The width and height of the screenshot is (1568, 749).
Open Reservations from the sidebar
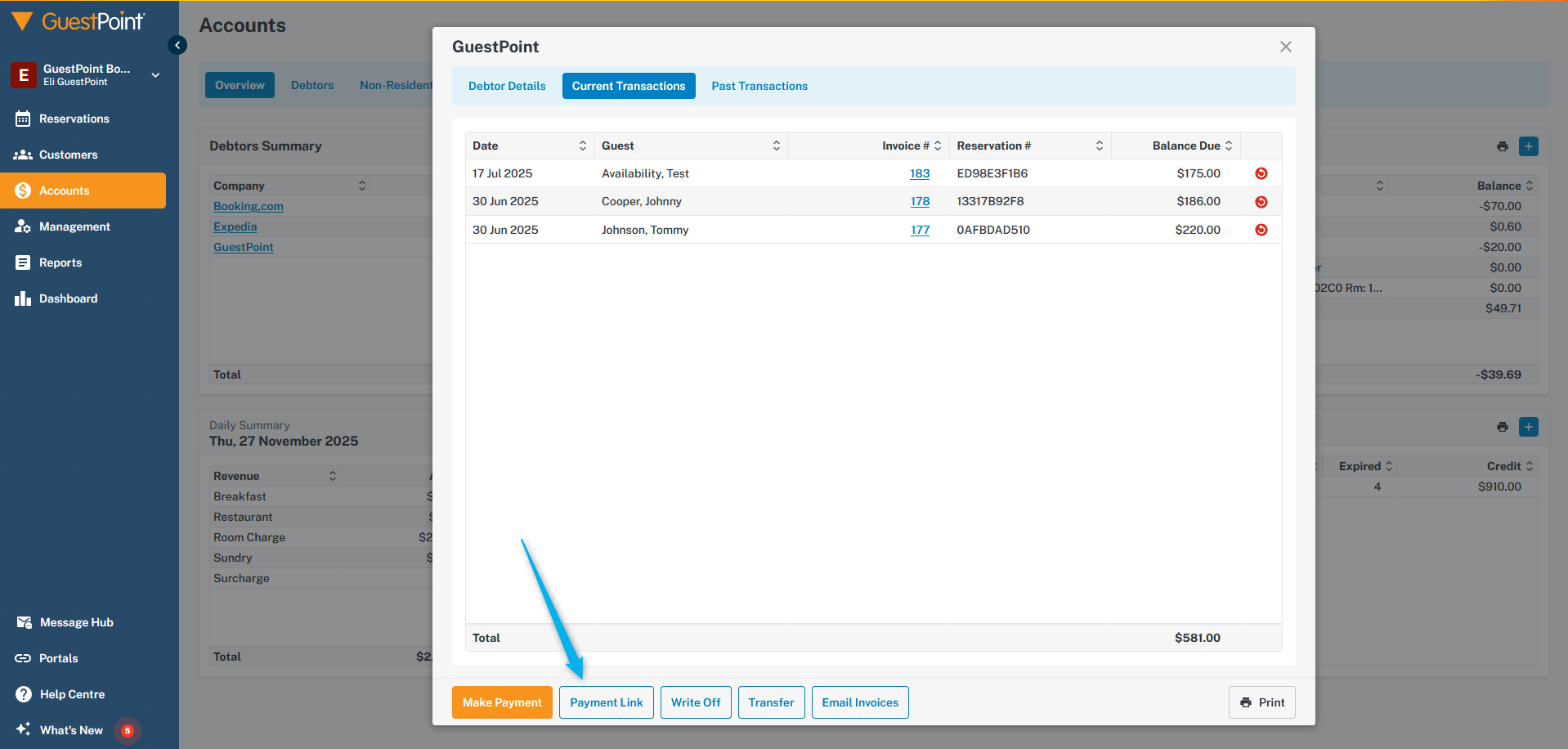(74, 119)
